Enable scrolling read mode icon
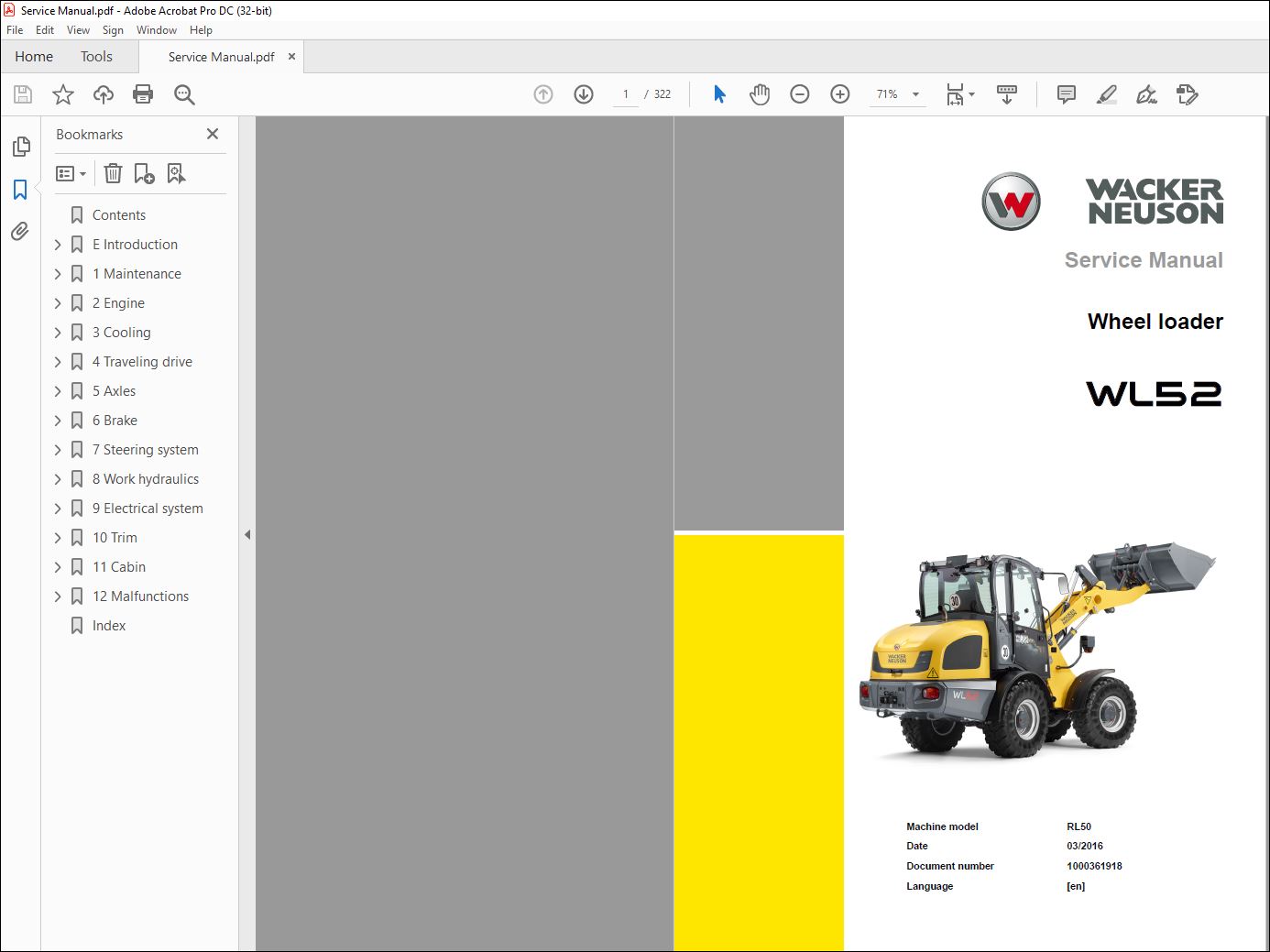 (1007, 94)
